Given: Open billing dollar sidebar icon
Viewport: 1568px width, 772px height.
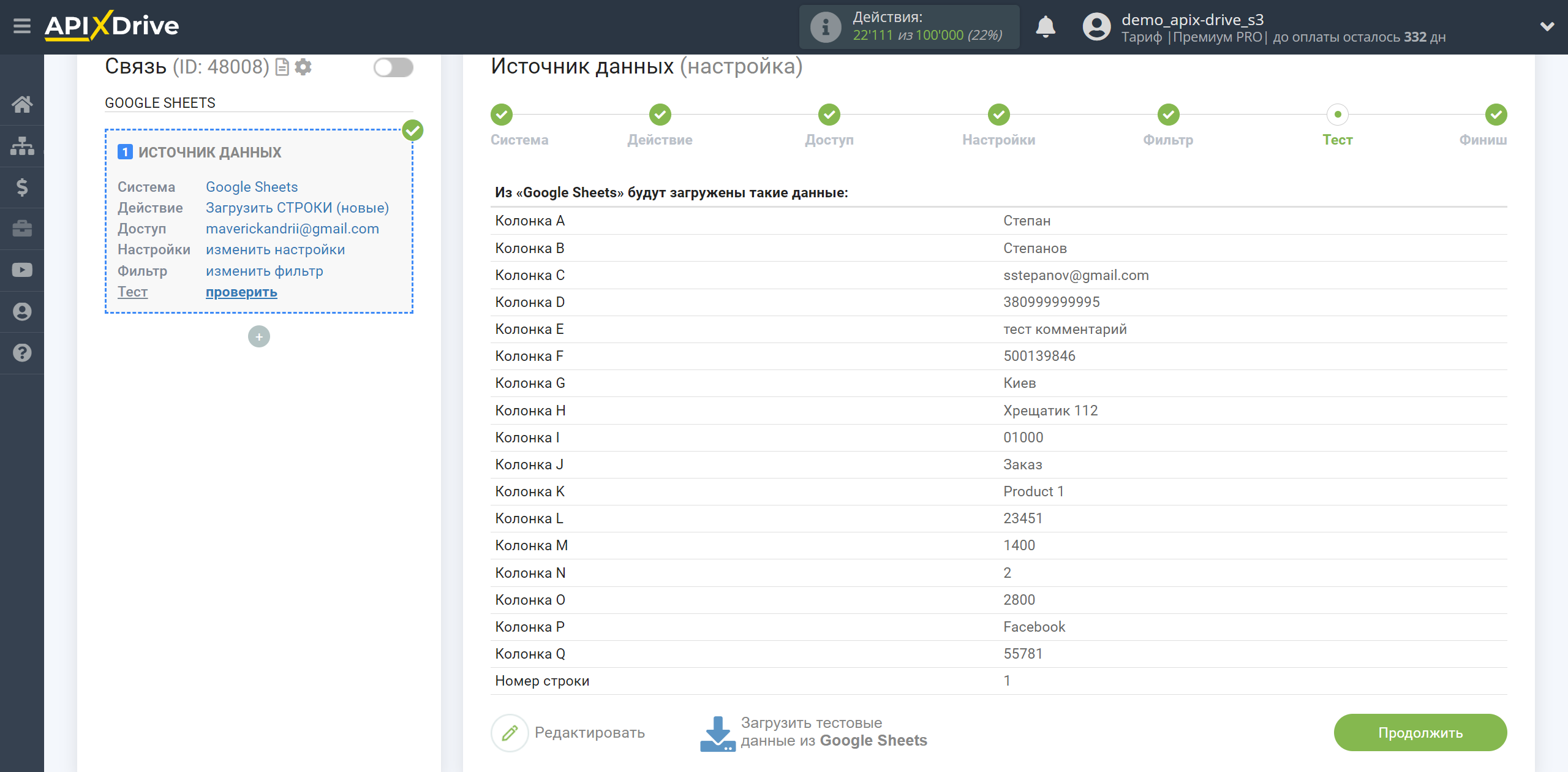Looking at the screenshot, I should click(x=22, y=187).
